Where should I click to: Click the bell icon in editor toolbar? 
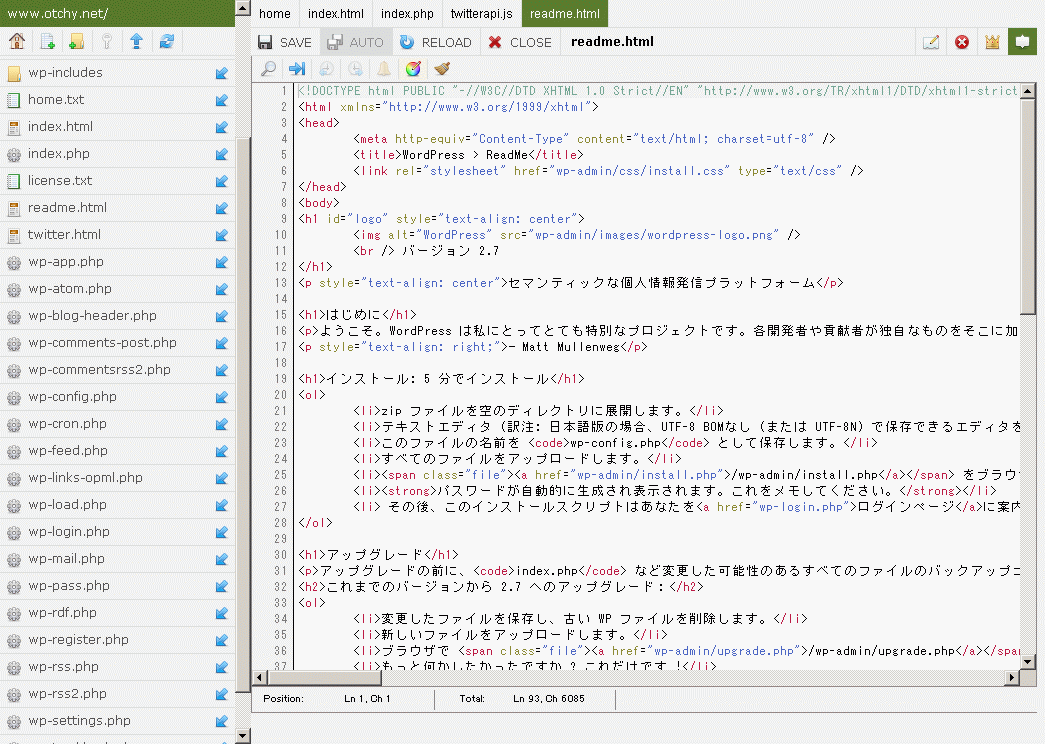coord(384,68)
